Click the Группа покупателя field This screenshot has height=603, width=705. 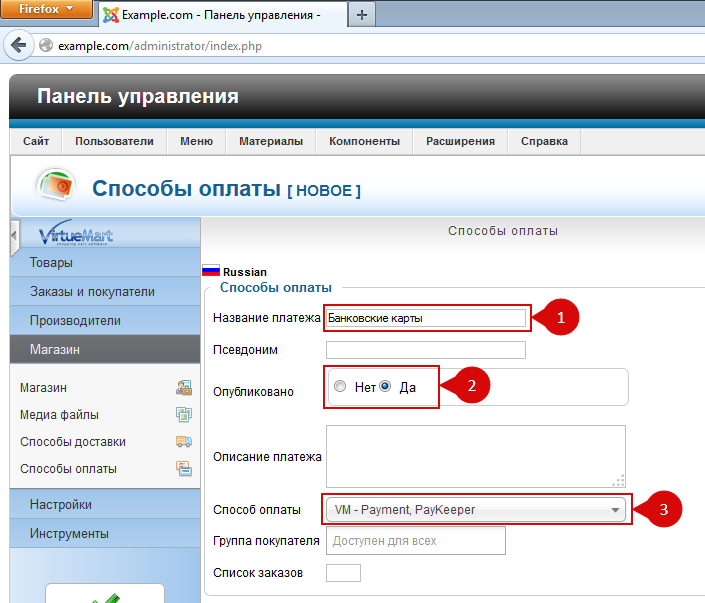[415, 541]
